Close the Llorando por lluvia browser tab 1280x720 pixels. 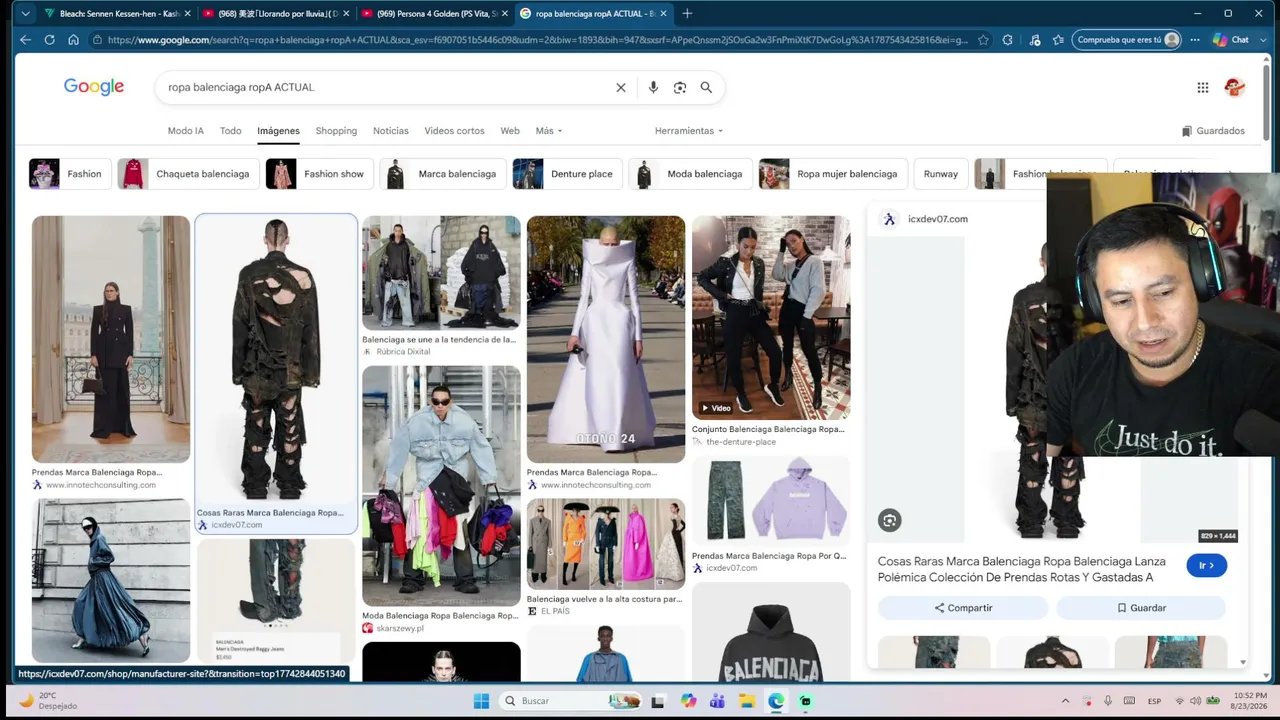click(x=346, y=14)
